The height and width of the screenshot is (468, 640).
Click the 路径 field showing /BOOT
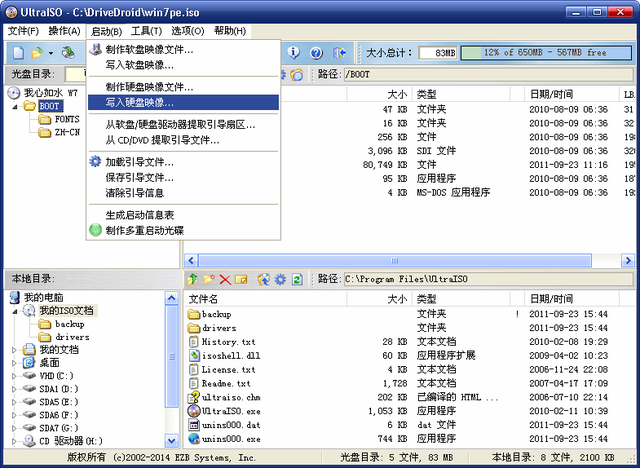click(x=488, y=74)
